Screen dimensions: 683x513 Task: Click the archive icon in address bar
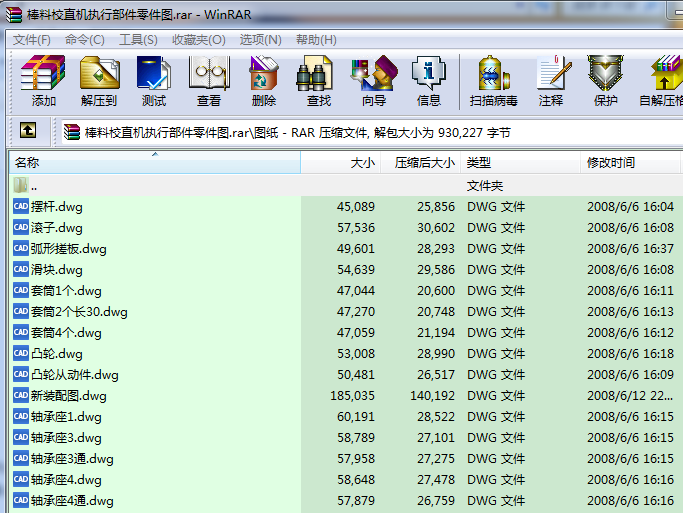pos(72,132)
